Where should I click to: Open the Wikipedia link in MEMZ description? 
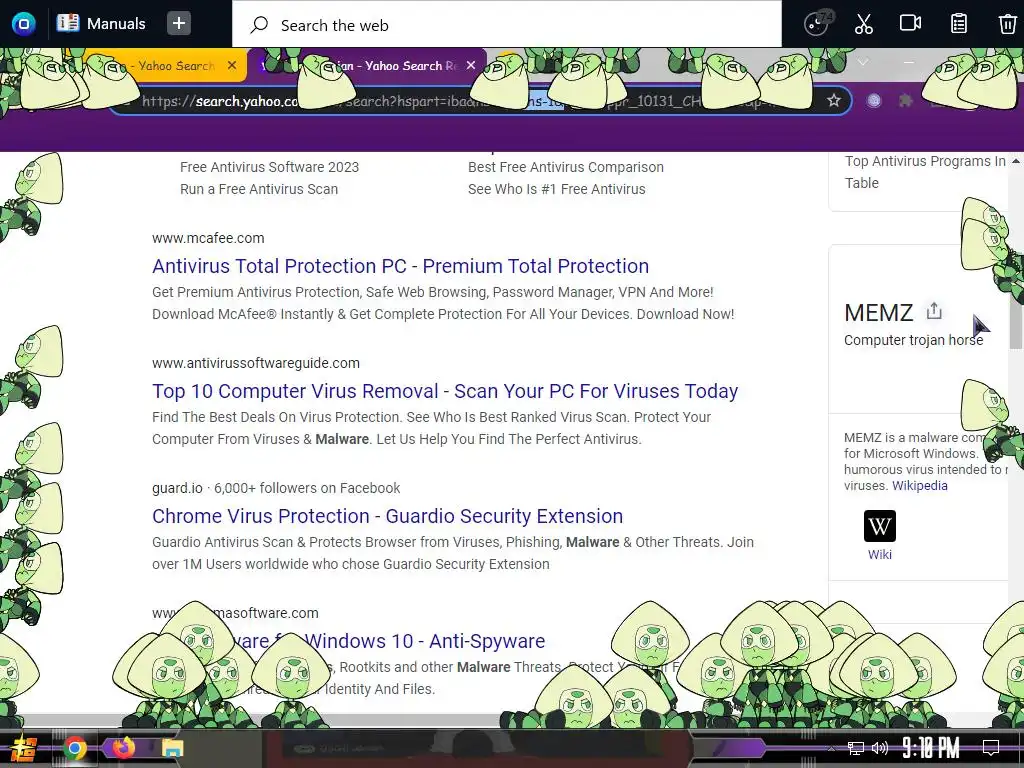920,485
